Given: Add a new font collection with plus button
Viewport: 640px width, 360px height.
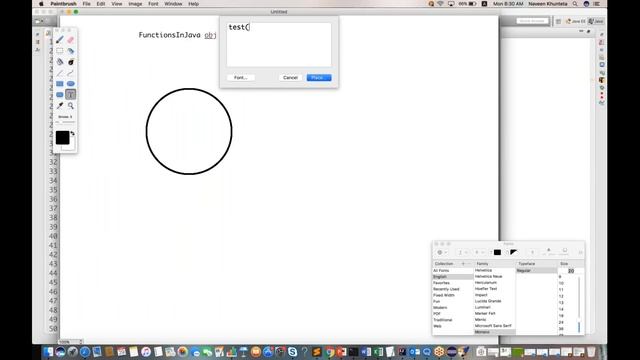Looking at the screenshot, I should point(463,264).
